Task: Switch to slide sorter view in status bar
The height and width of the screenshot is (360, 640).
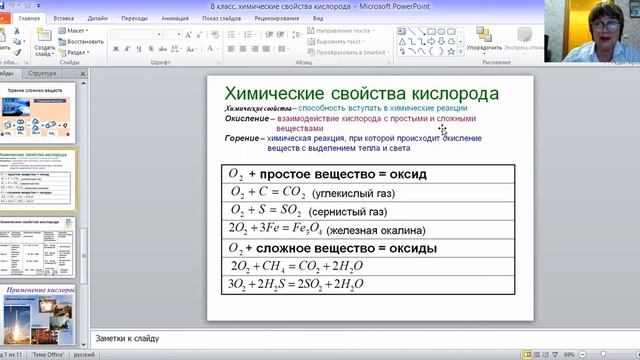Action: pos(537,355)
